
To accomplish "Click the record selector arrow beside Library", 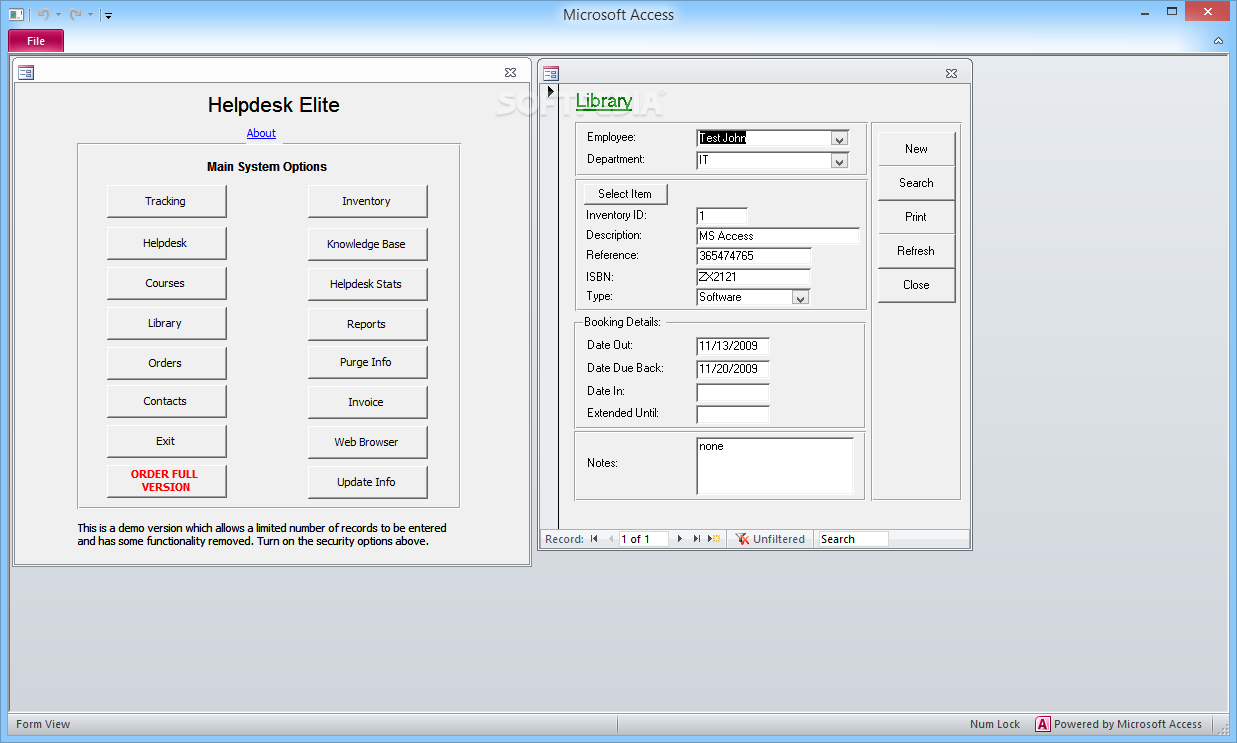I will [550, 91].
